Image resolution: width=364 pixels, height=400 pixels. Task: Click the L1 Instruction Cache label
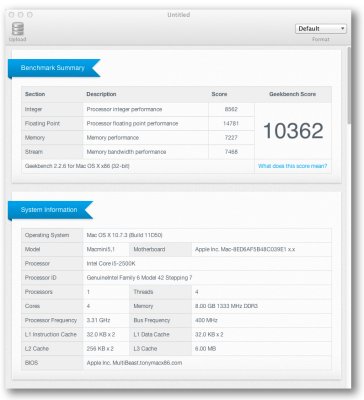click(x=51, y=334)
